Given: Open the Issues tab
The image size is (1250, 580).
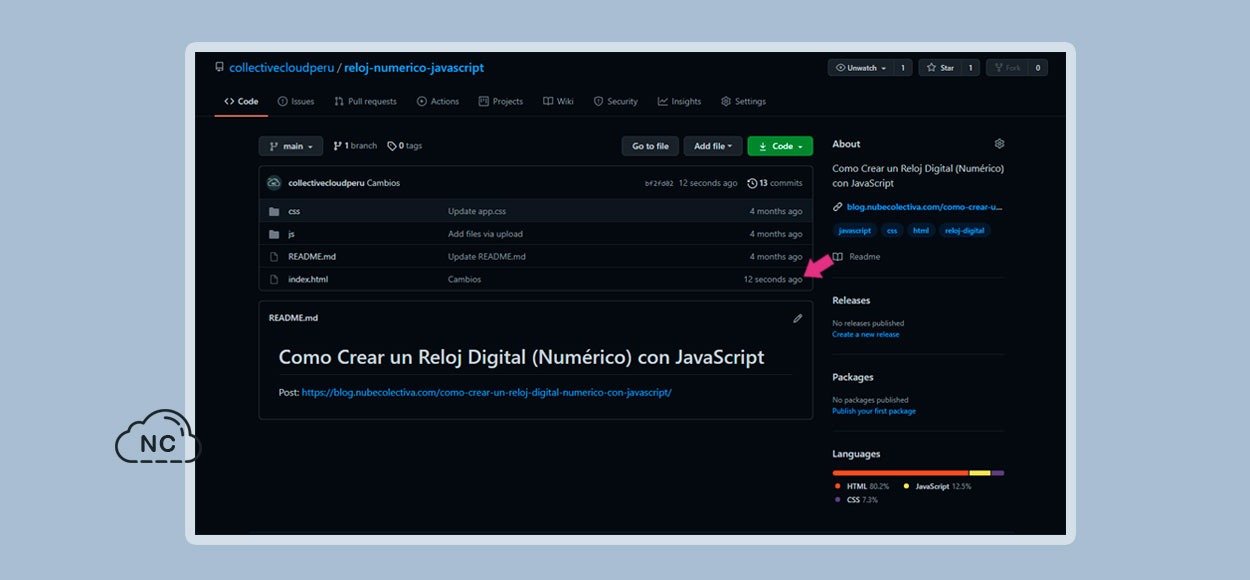Looking at the screenshot, I should [x=296, y=101].
